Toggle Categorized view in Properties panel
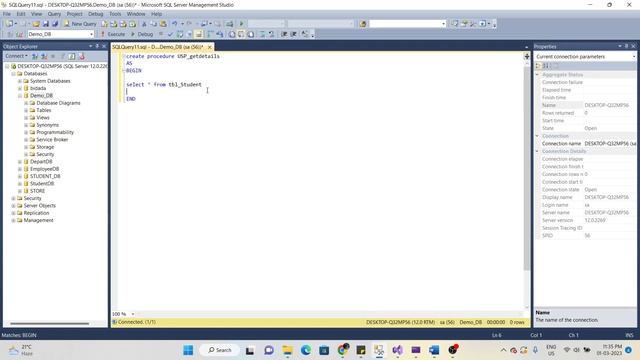The image size is (640, 360). 539,65
